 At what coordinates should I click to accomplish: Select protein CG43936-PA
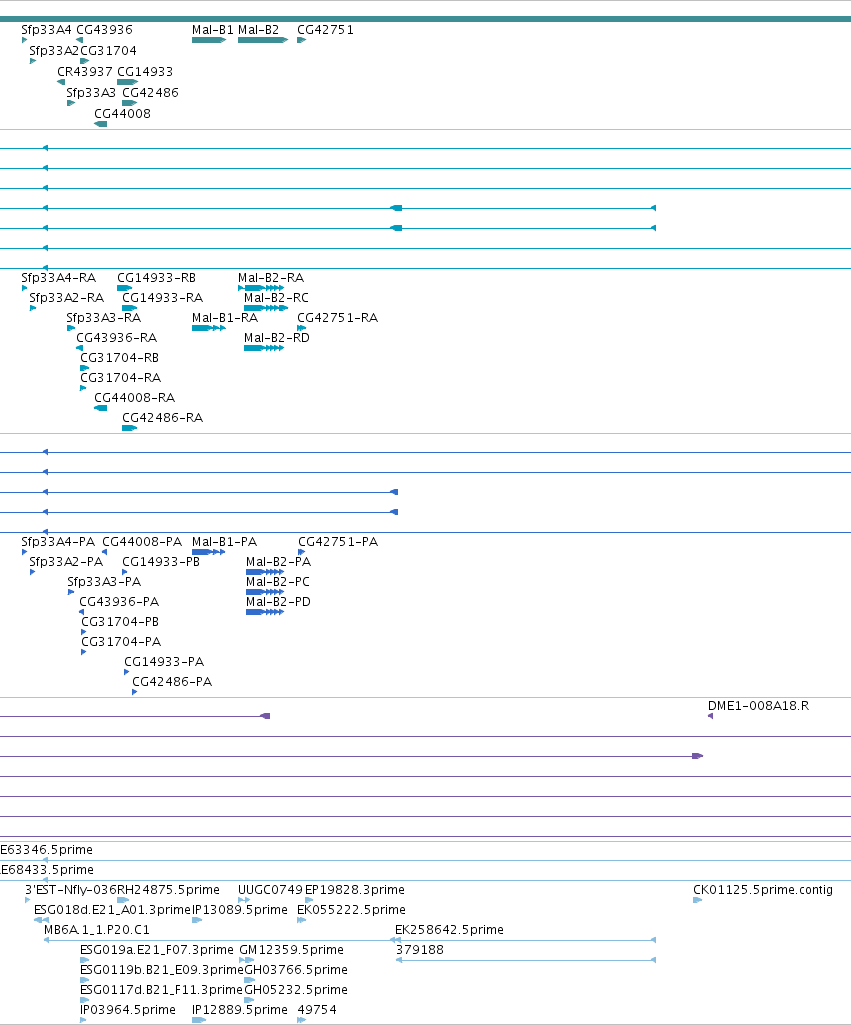click(x=82, y=612)
